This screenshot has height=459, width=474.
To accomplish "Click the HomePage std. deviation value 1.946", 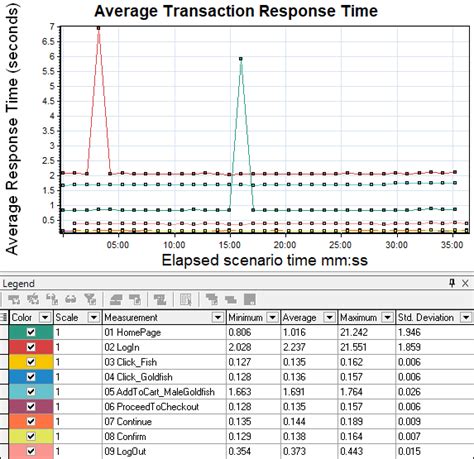I will 409,332.
